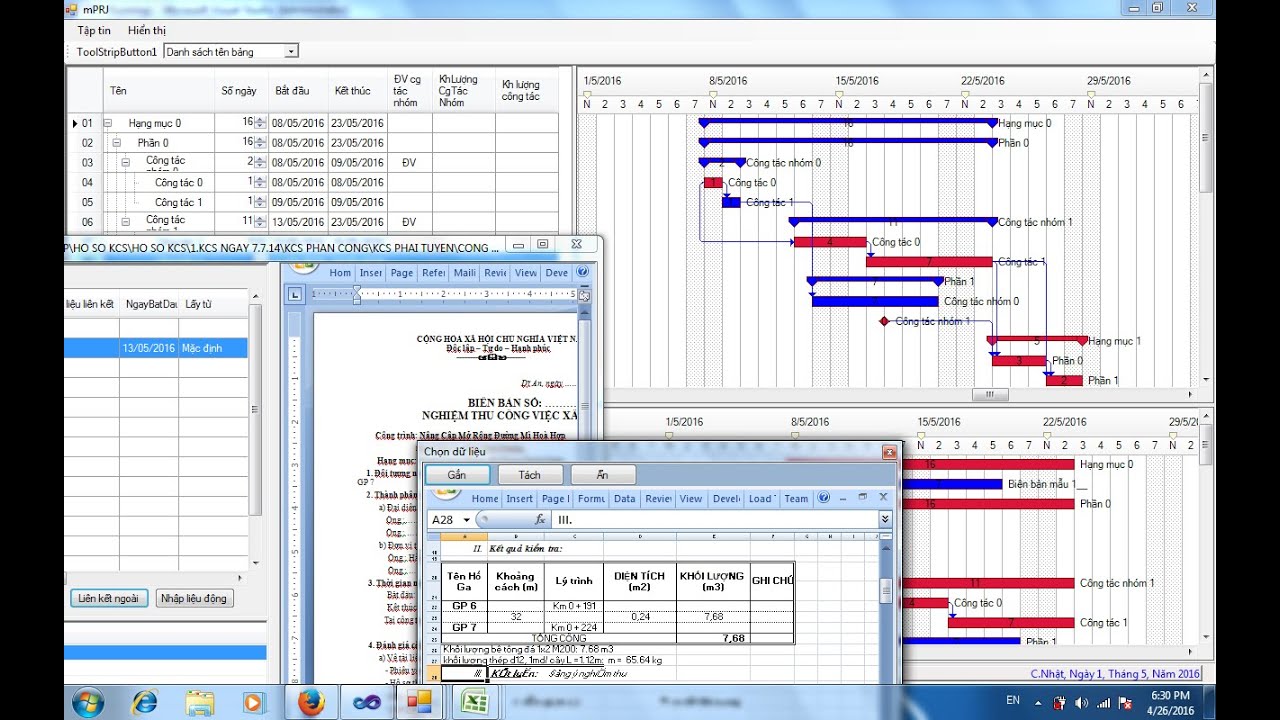Viewport: 1280px width, 720px height.
Task: Open the Hiển thị menu
Action: pos(147,30)
